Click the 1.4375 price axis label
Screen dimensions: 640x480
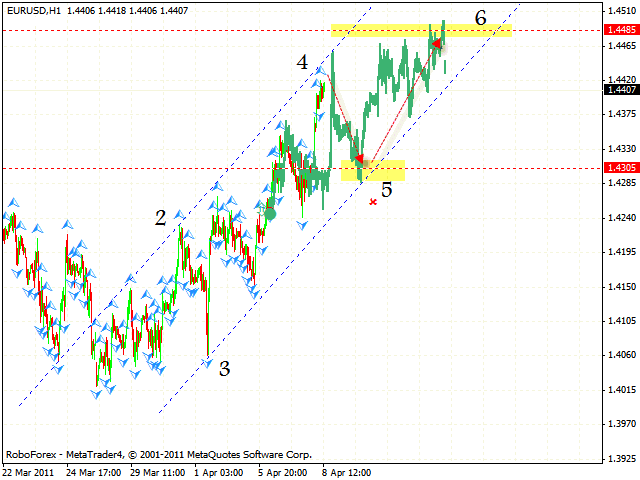(622, 113)
